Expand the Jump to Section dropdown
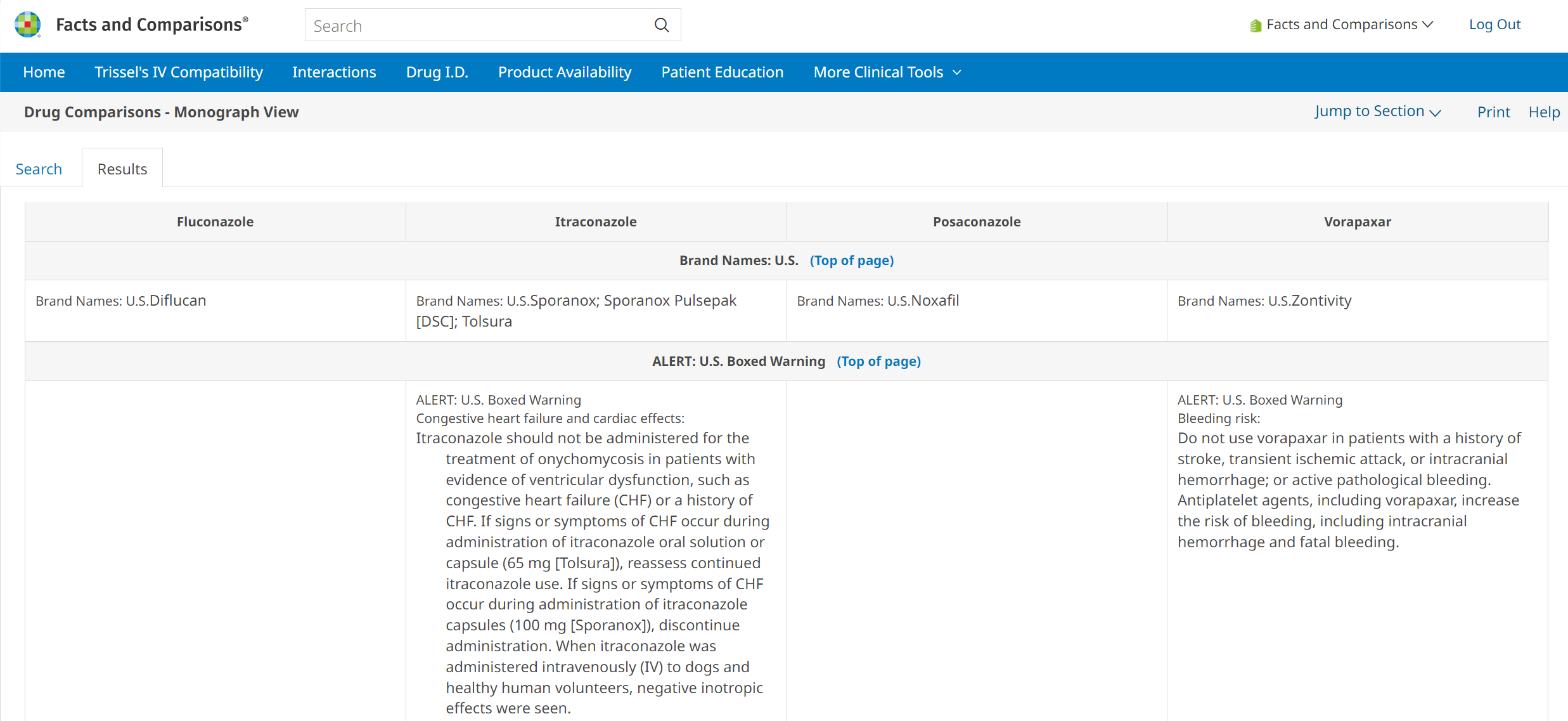 point(1378,112)
